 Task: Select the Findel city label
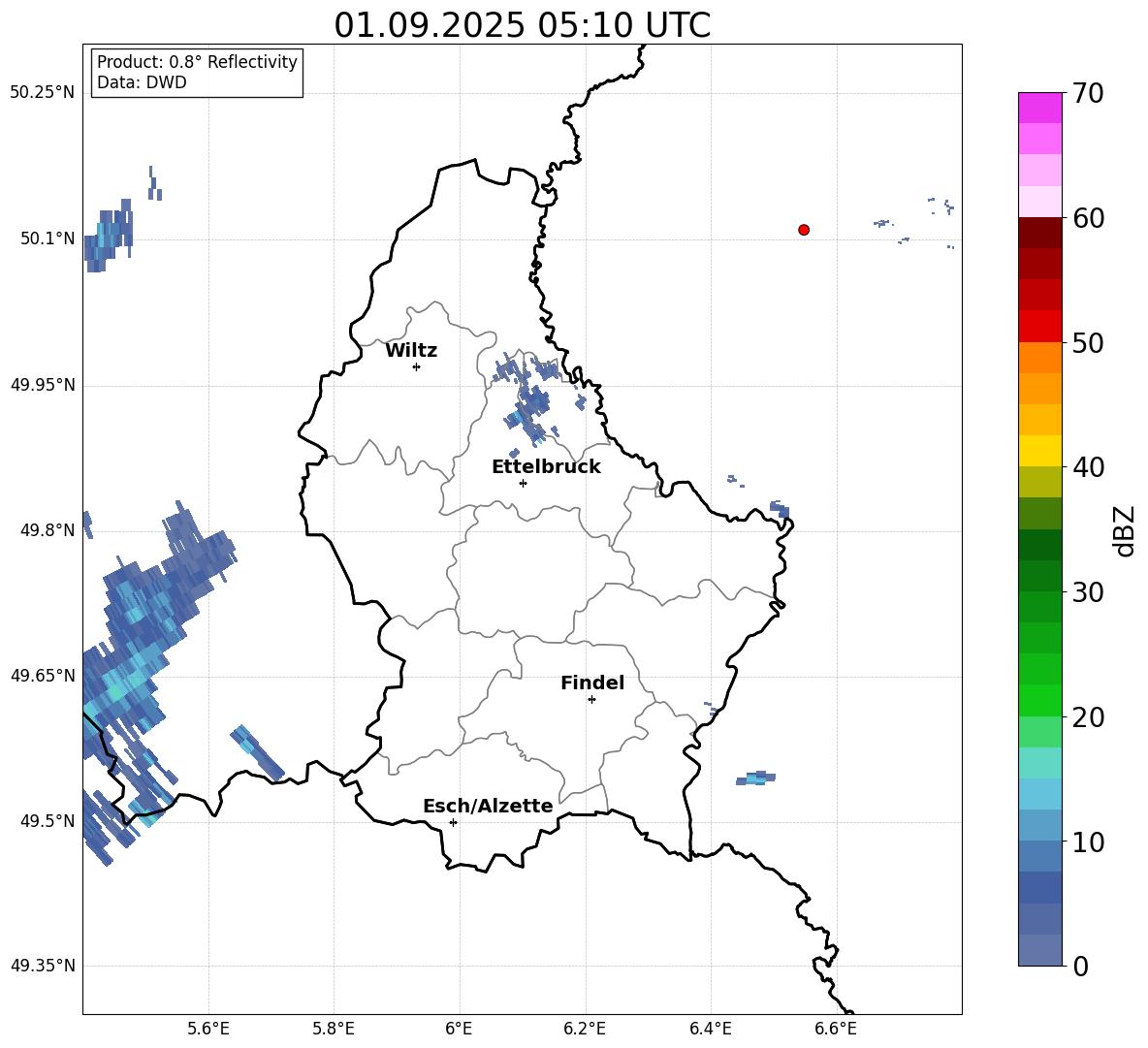pos(592,683)
